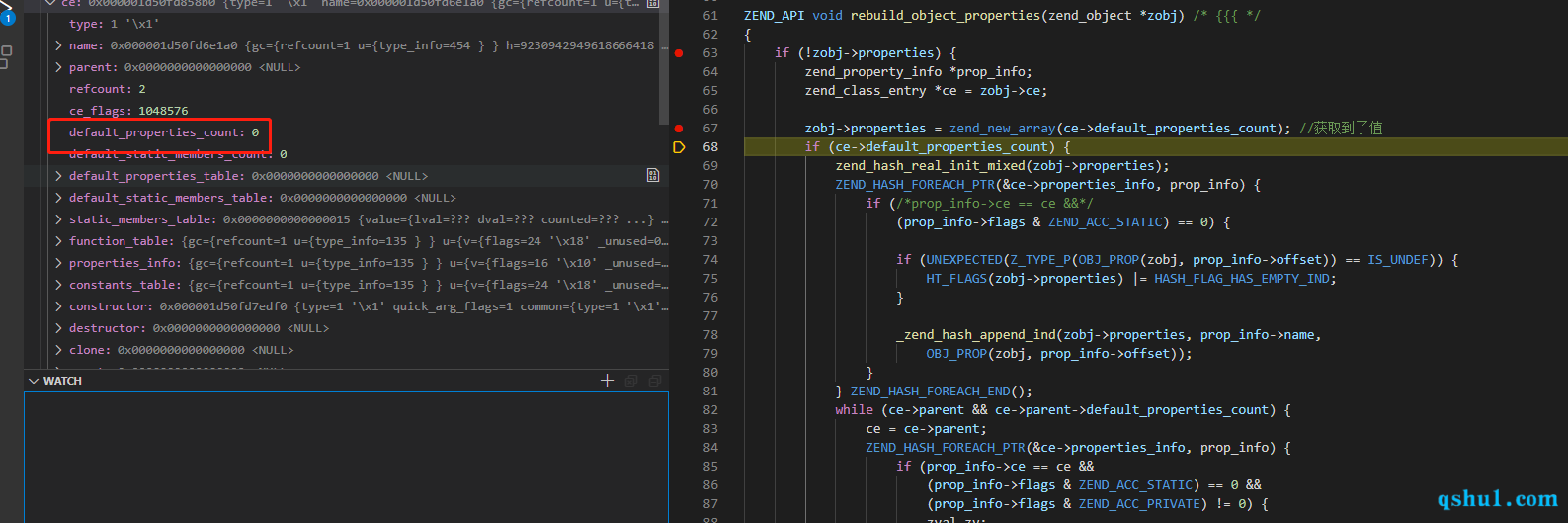Viewport: 1568px width, 523px height.
Task: Click the binary data icon beside default_properties_table
Action: click(x=652, y=176)
